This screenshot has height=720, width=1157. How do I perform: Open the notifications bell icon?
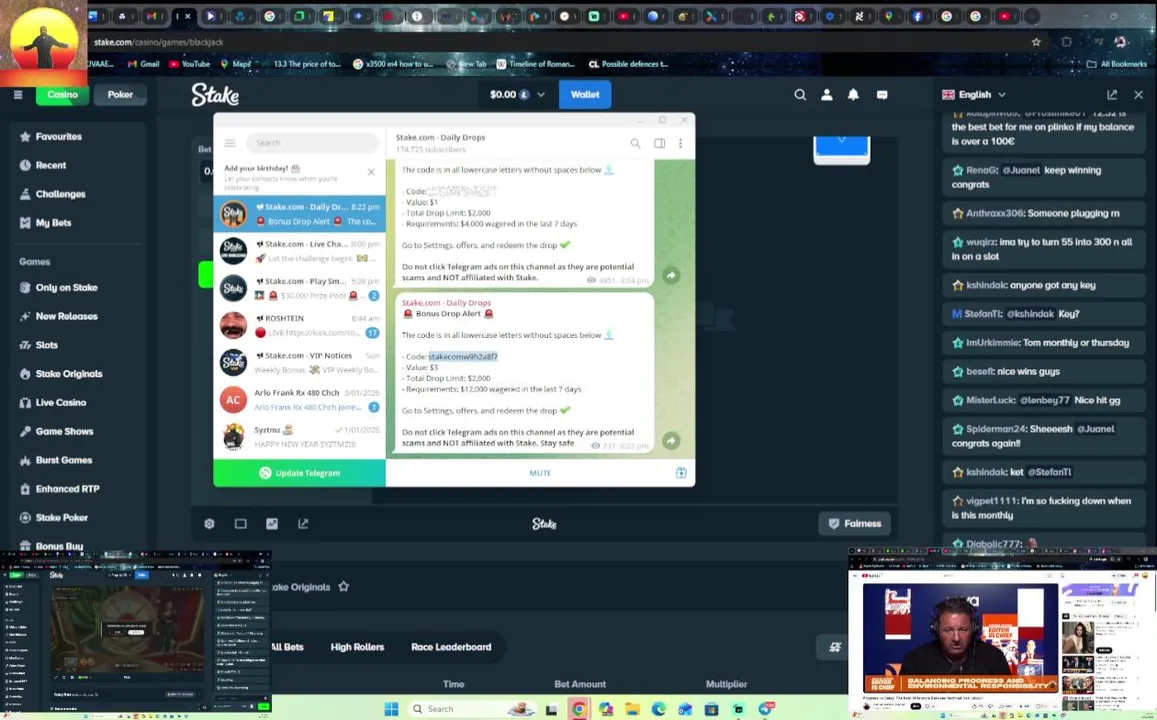853,94
